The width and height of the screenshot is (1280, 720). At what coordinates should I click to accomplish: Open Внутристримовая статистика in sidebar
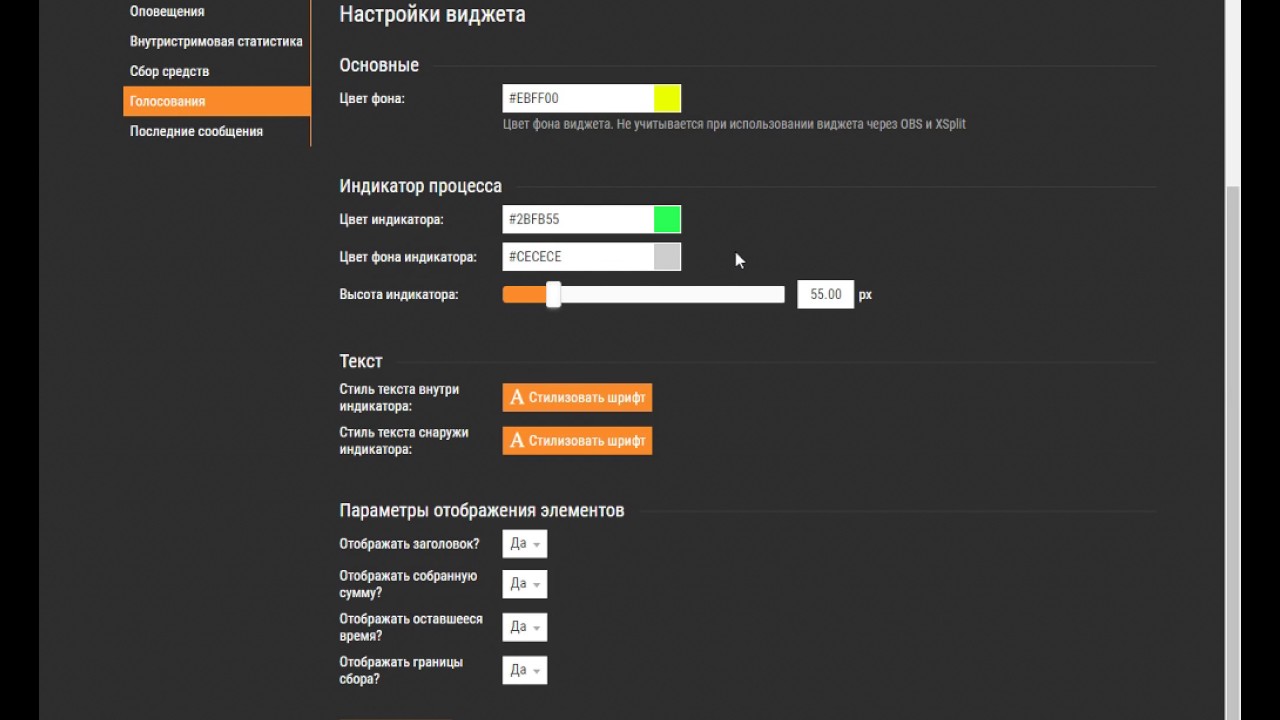(x=216, y=42)
